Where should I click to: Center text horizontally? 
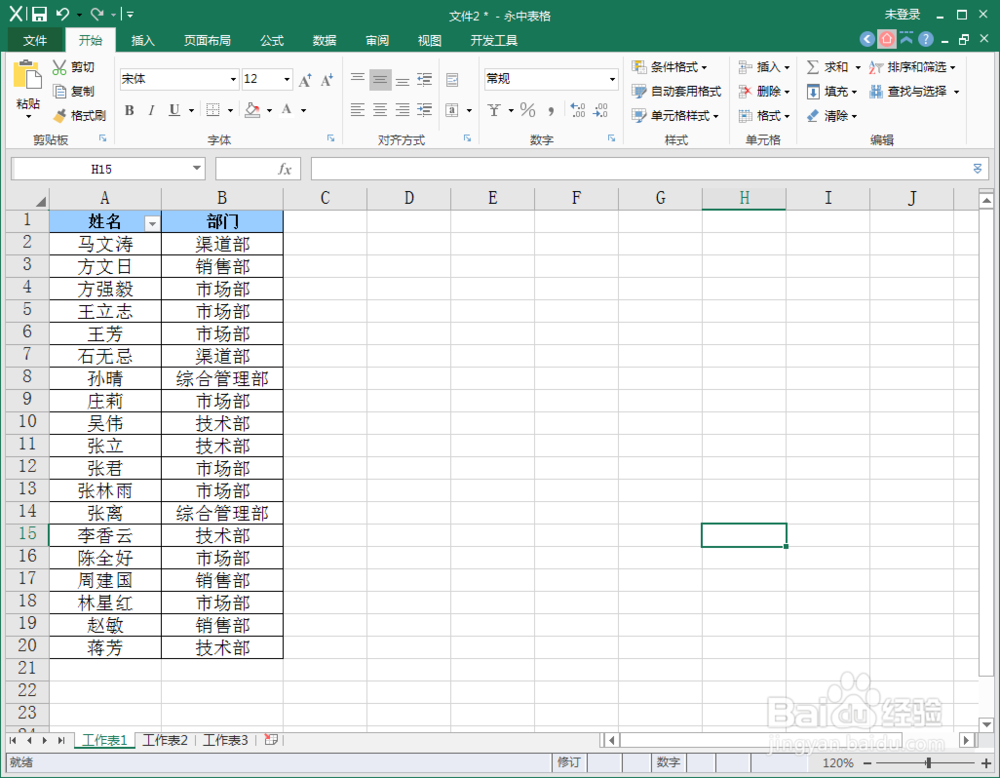pyautogui.click(x=380, y=110)
